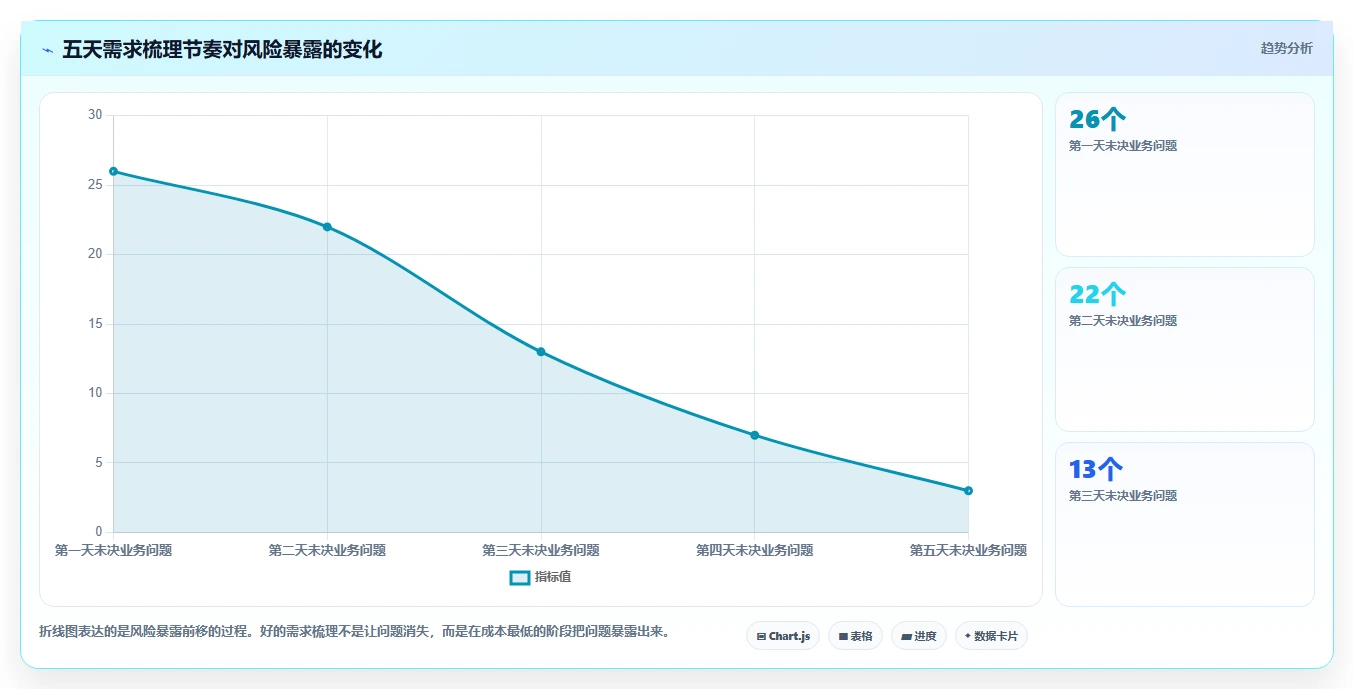
Task: Select the Chart.js tag
Action: click(x=784, y=636)
